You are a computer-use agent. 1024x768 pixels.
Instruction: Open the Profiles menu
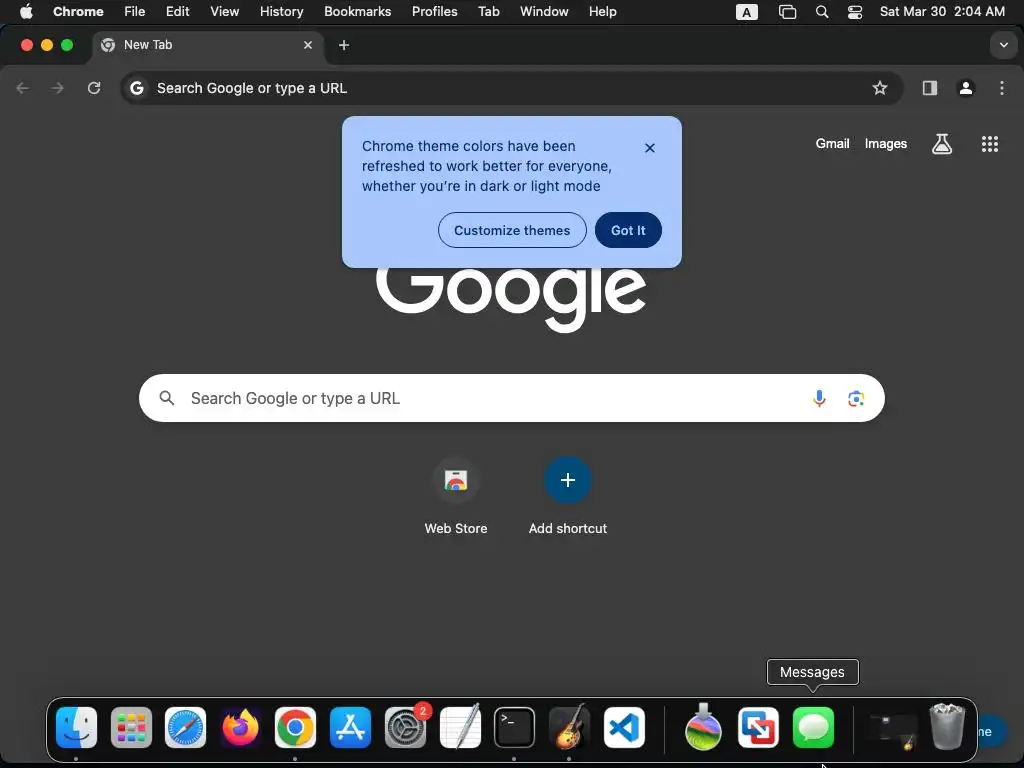434,12
